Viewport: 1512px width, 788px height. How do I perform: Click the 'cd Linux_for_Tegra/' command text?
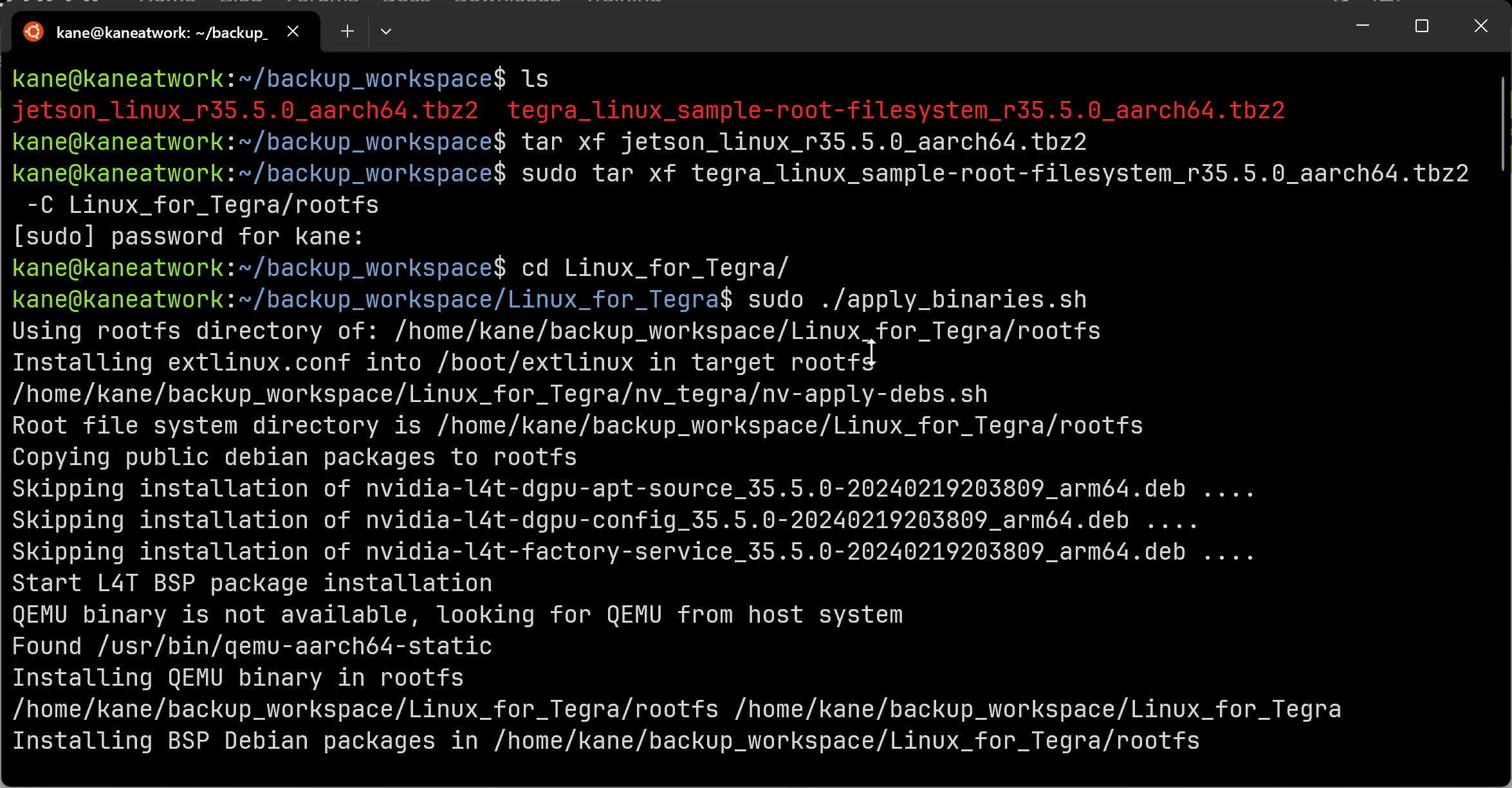click(x=655, y=268)
